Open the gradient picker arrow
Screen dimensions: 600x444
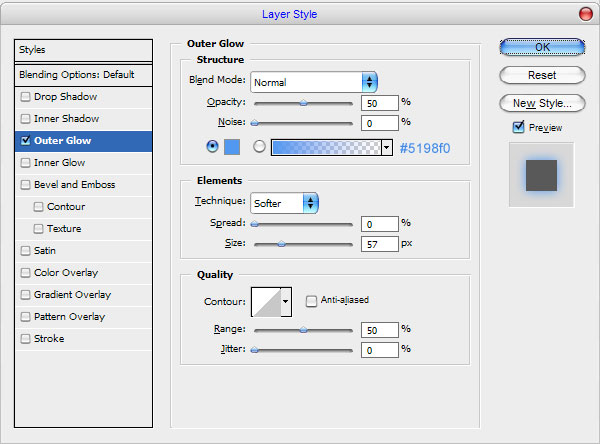(387, 147)
